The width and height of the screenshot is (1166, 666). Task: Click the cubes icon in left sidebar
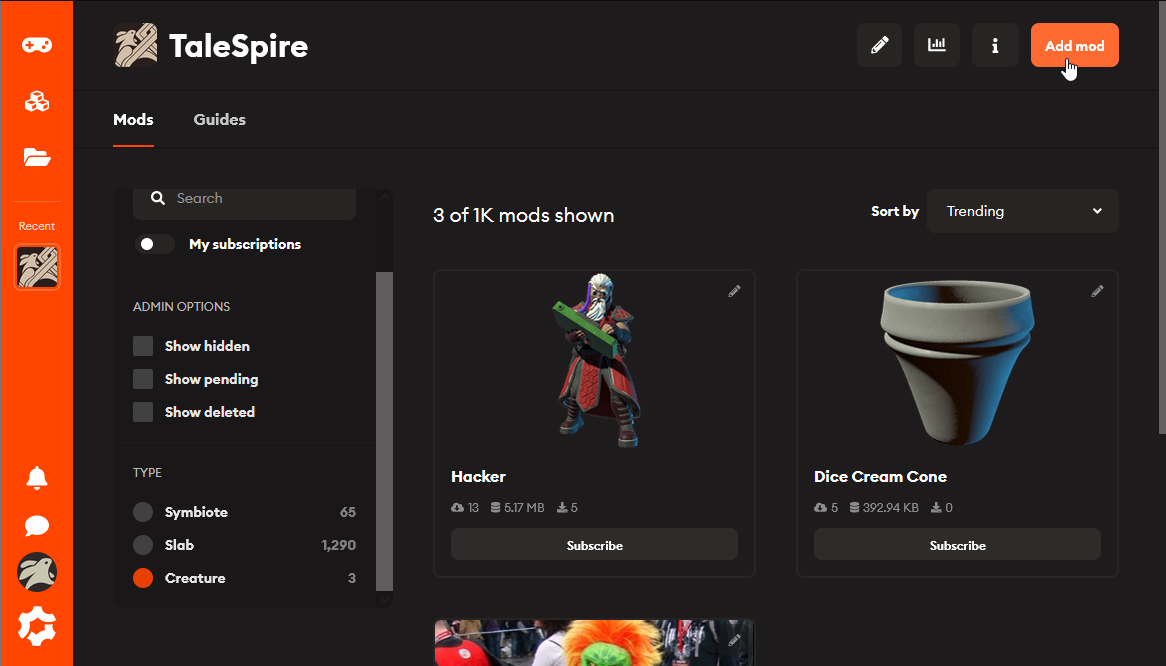(37, 101)
